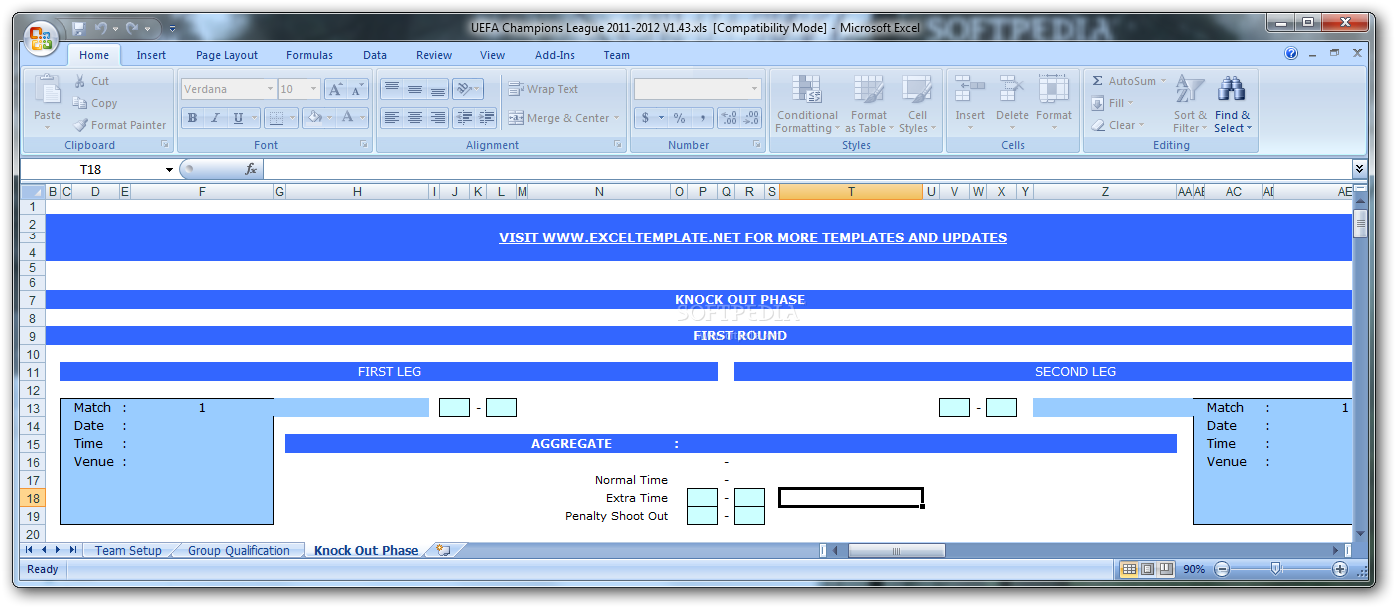
Task: Visit www.exceltemplate.net link
Action: pyautogui.click(x=753, y=238)
